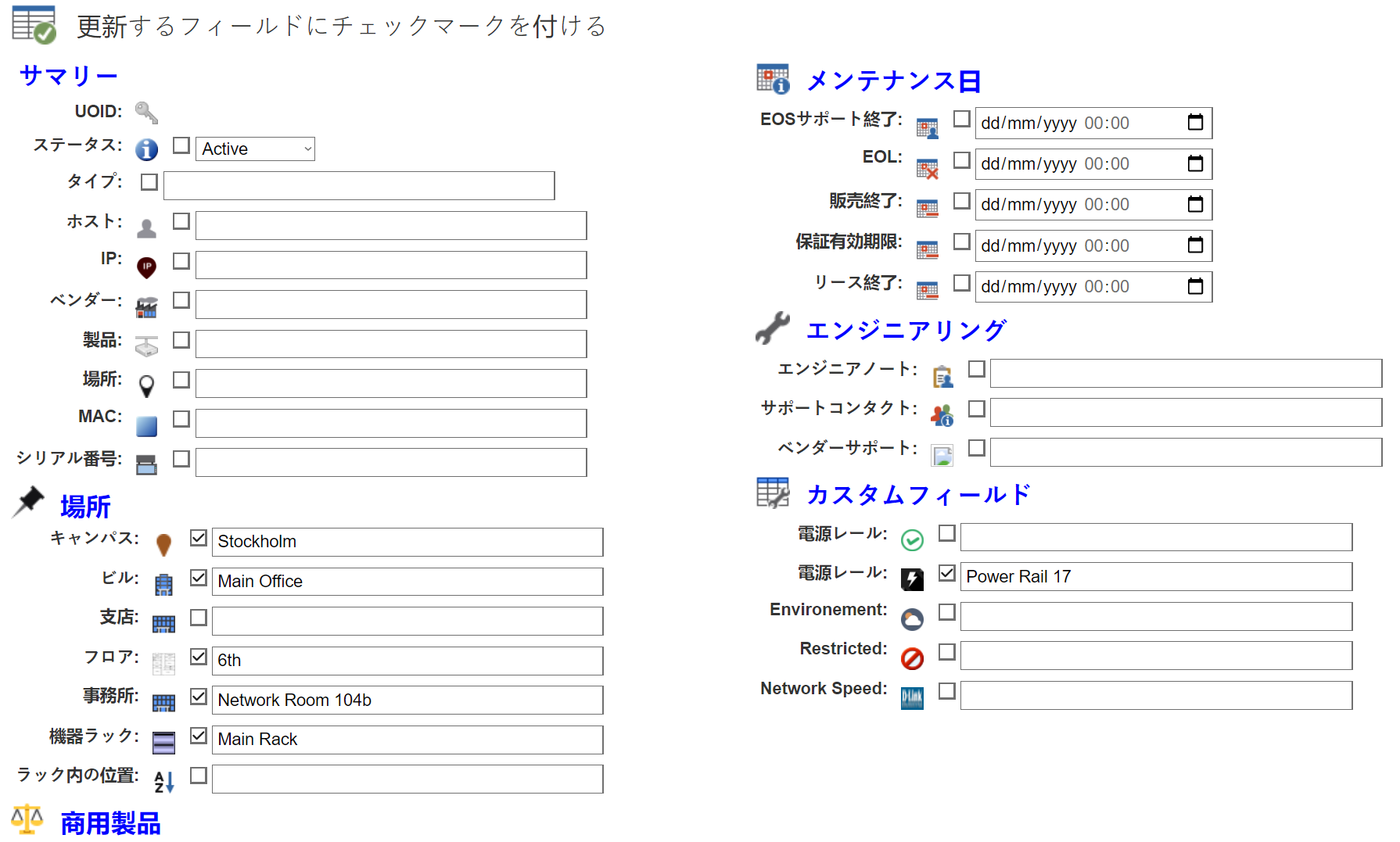Click the Main Office building field
Image resolution: width=1400 pixels, height=842 pixels.
[407, 582]
